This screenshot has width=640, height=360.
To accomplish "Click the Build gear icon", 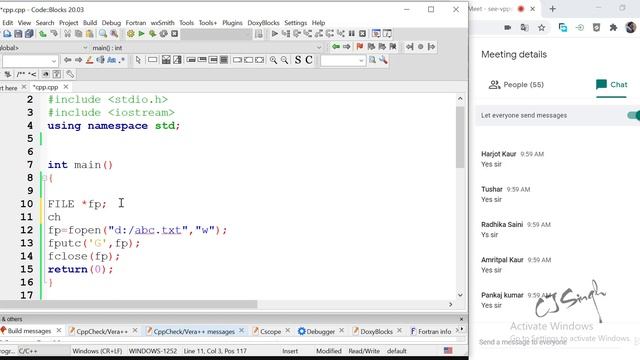I will (x=131, y=34).
